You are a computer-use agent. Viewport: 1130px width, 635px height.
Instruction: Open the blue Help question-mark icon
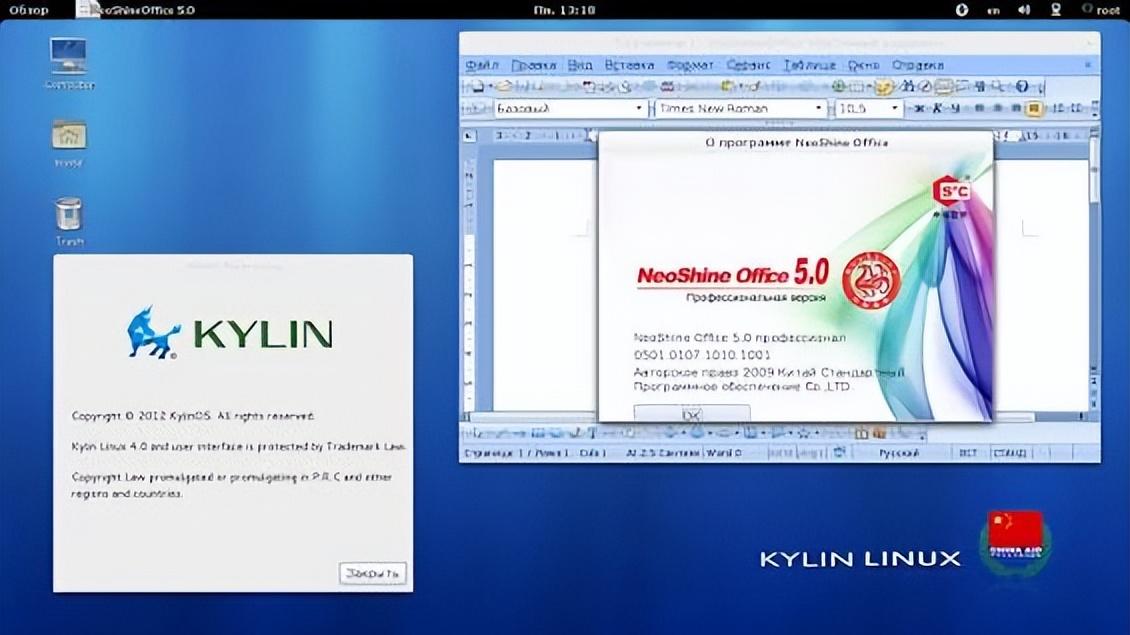tap(1022, 87)
